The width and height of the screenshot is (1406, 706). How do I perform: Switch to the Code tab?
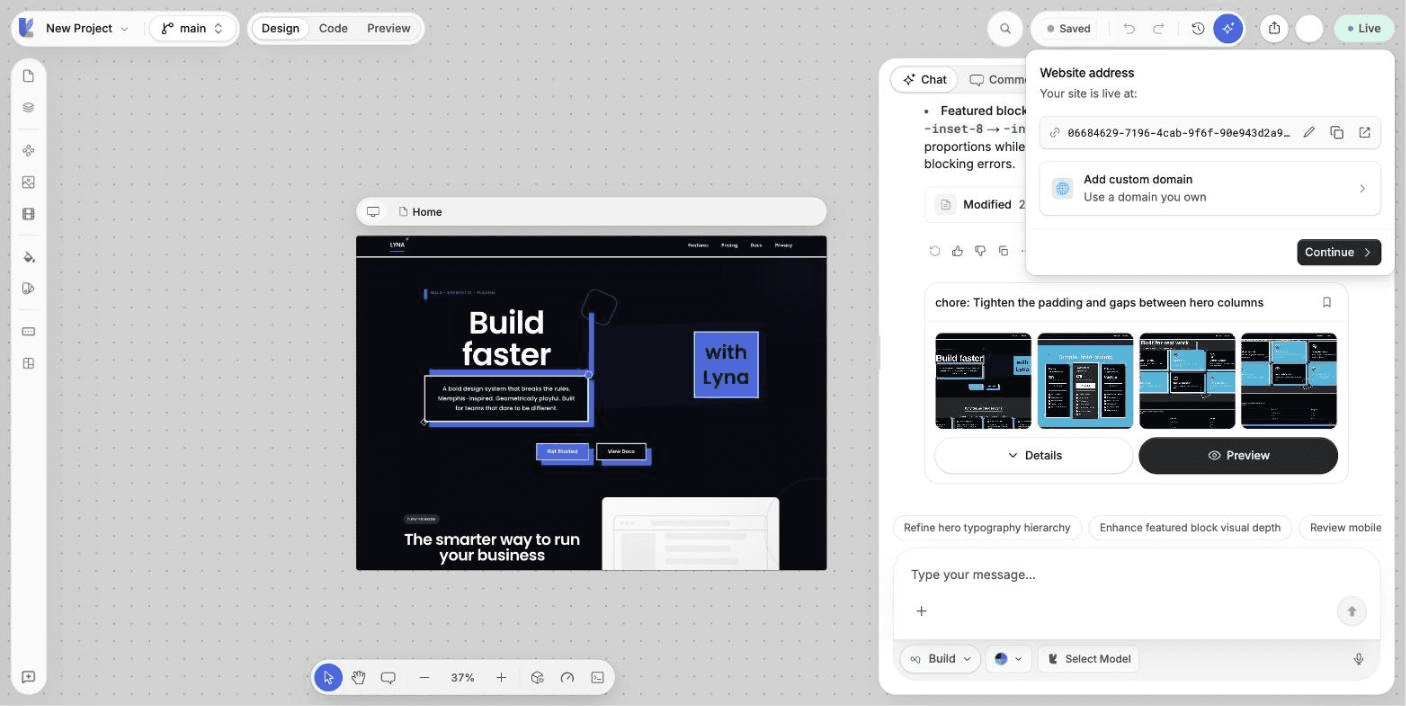[x=333, y=29]
